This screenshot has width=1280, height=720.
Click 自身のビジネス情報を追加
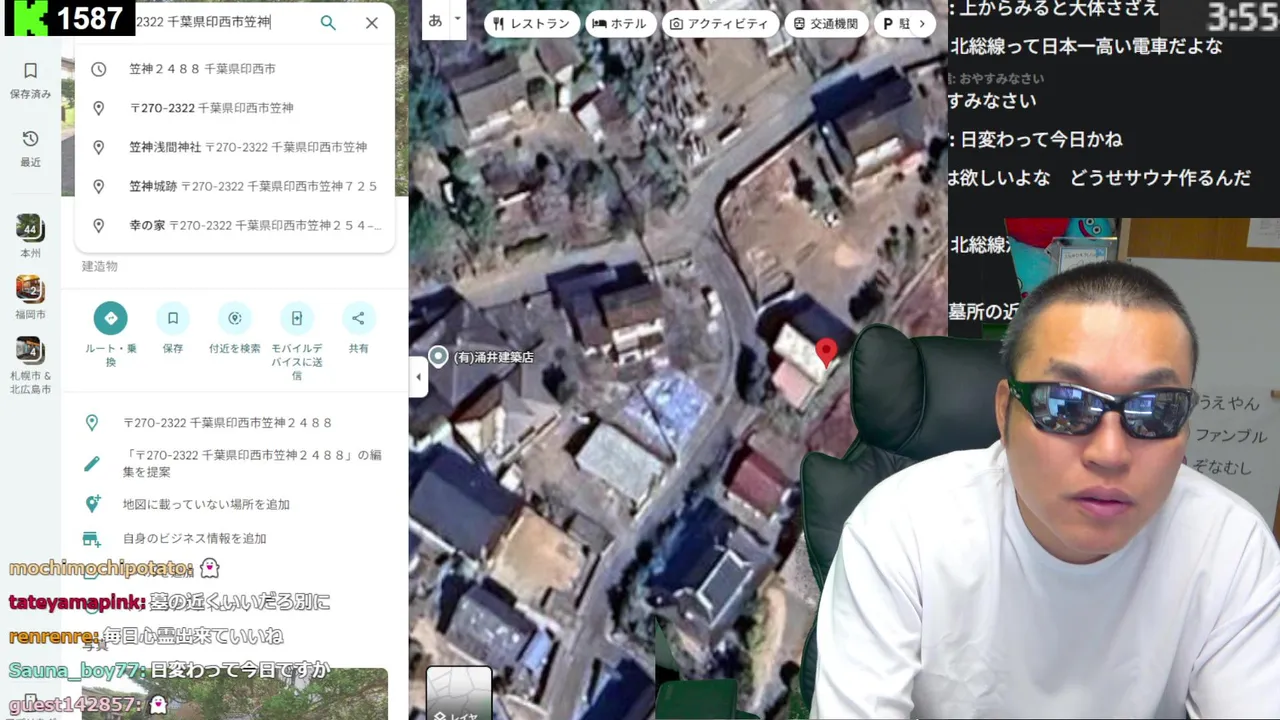(x=235, y=538)
